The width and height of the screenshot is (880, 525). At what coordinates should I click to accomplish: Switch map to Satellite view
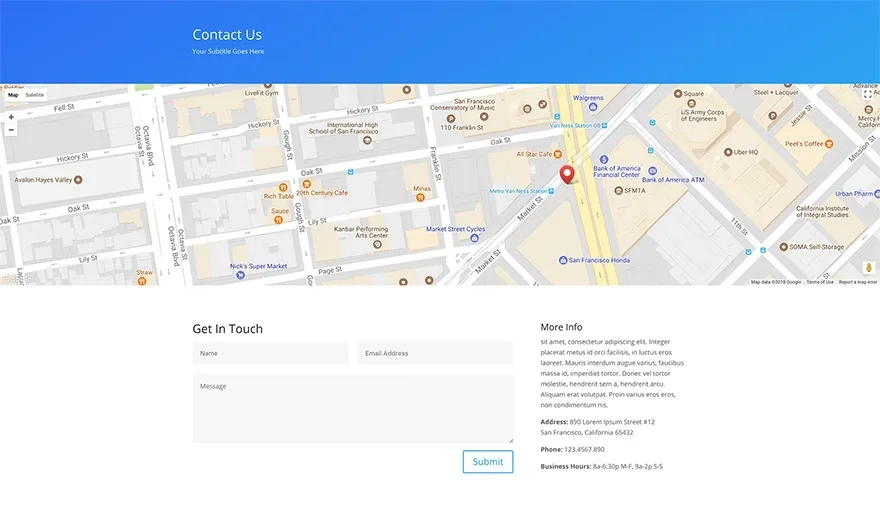pos(34,95)
